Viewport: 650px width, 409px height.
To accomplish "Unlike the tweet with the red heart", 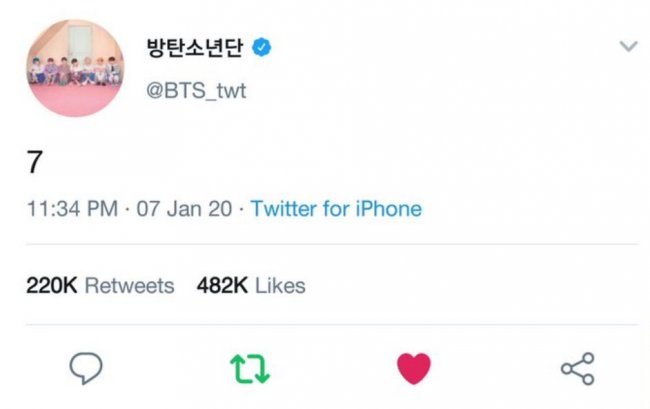I will [x=414, y=368].
